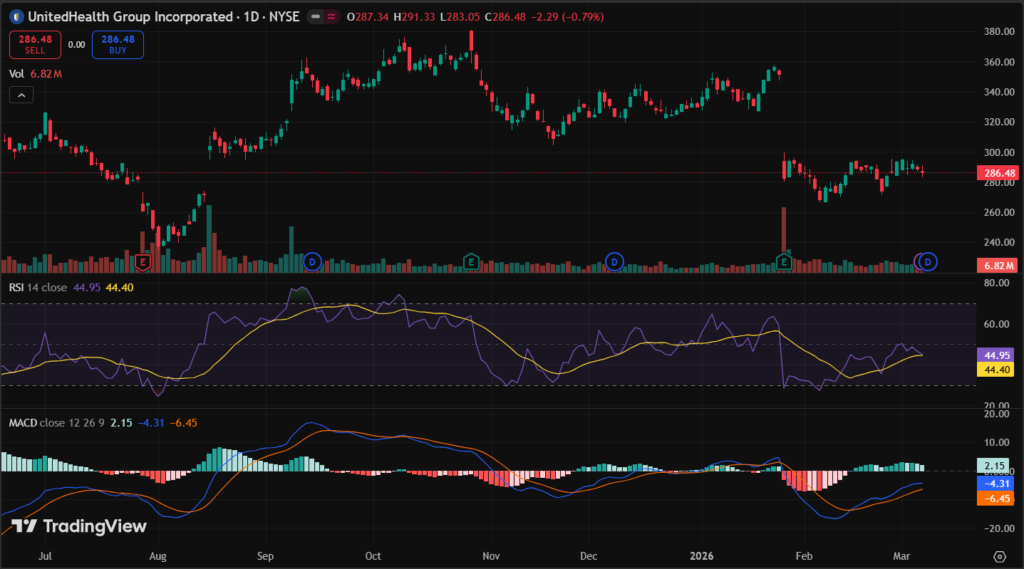Image resolution: width=1024 pixels, height=569 pixels.
Task: Collapse the indicator legend with the chevron
Action: tap(22, 95)
